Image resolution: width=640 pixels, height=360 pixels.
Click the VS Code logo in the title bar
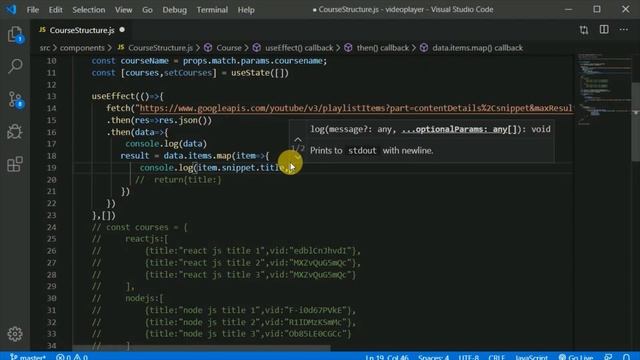click(11, 9)
